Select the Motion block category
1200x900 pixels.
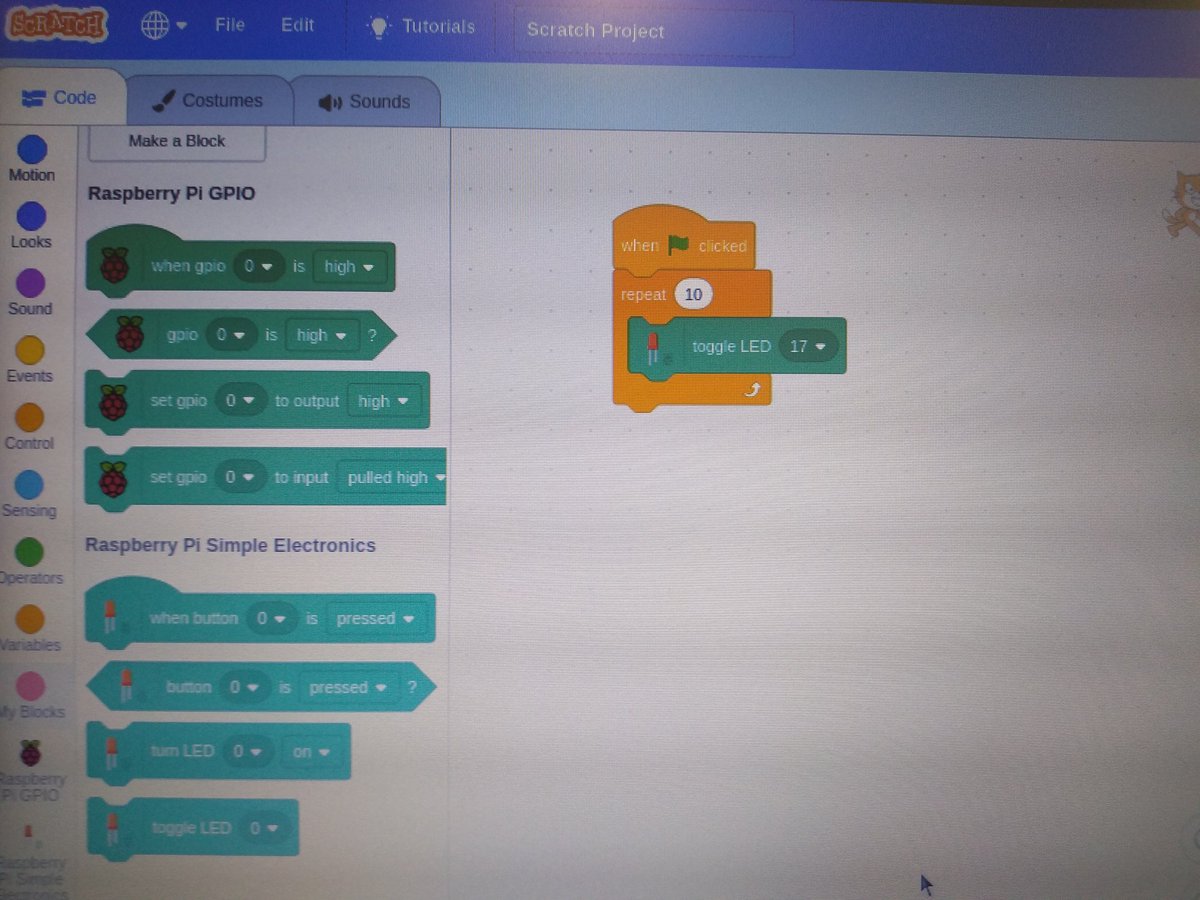pos(32,155)
